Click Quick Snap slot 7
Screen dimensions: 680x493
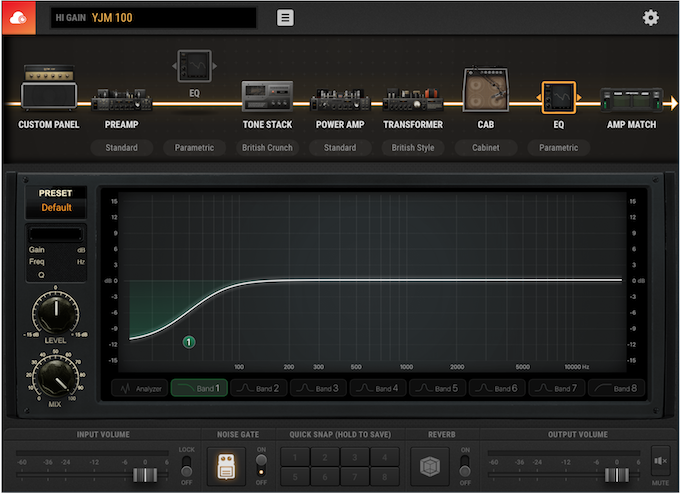pos(355,477)
